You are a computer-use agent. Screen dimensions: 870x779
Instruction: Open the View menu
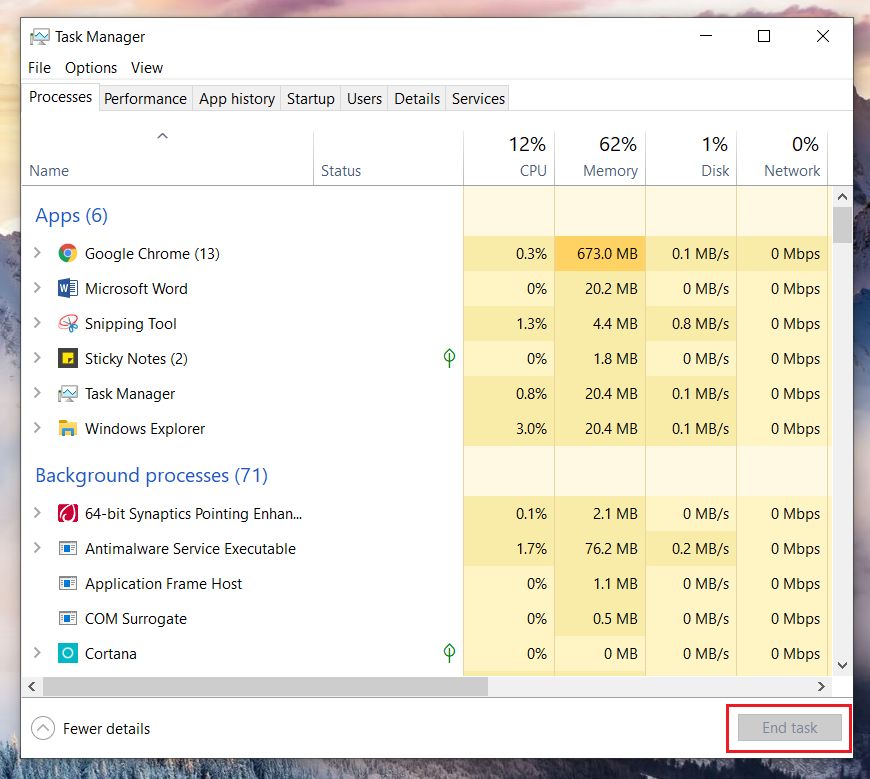(147, 68)
